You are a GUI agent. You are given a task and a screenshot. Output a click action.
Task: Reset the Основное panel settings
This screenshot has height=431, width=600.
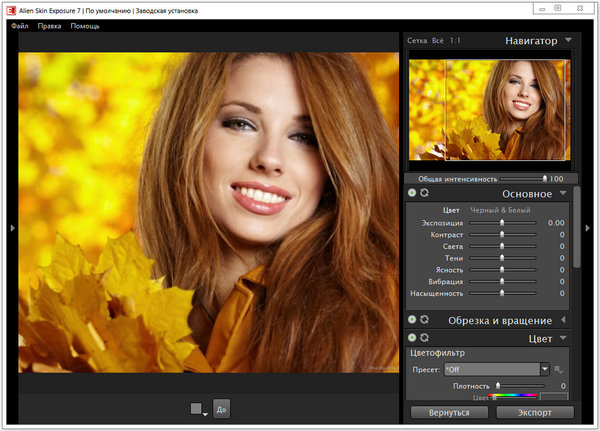click(425, 193)
